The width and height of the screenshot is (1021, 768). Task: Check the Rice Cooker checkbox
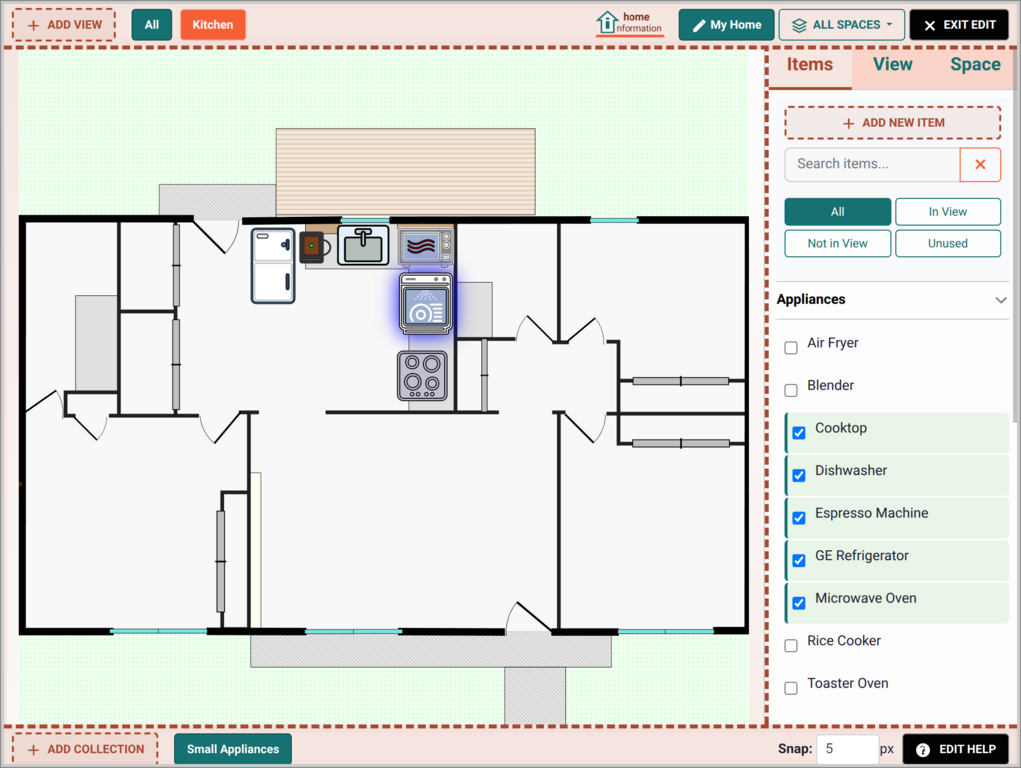point(791,646)
